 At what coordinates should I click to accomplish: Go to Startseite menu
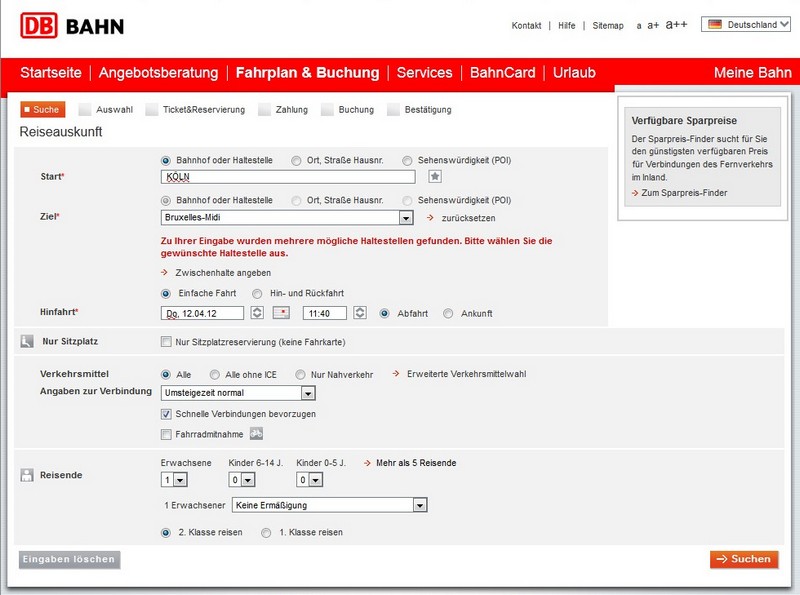(51, 72)
